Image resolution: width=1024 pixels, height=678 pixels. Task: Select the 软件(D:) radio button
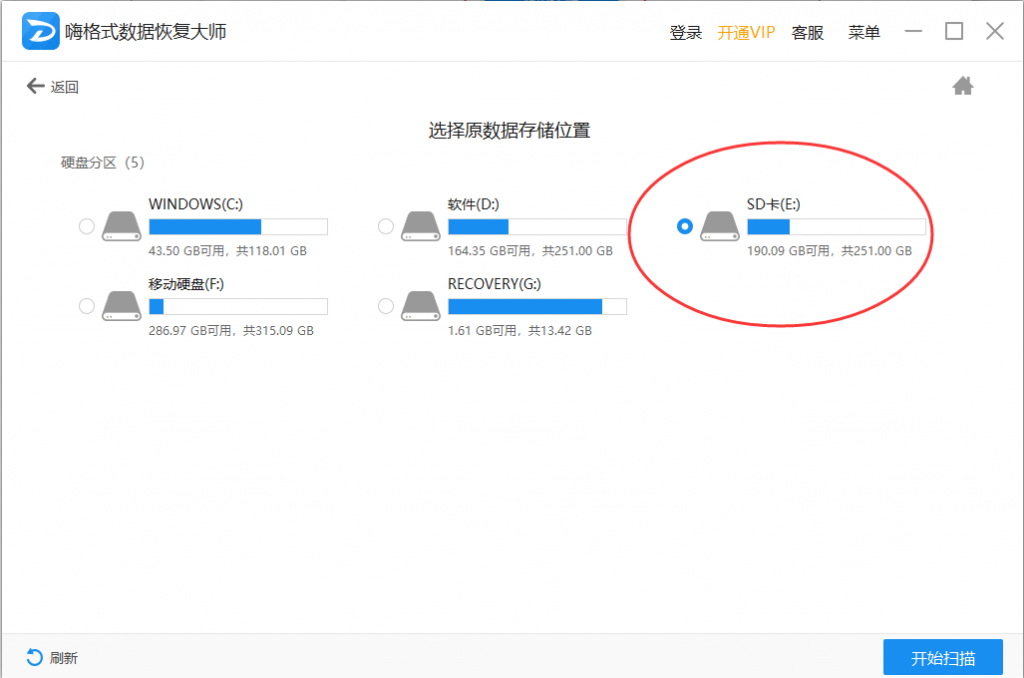[x=385, y=227]
